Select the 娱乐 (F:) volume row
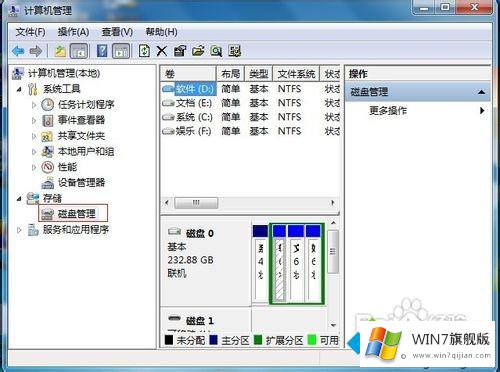The image size is (500, 372). pyautogui.click(x=250, y=131)
